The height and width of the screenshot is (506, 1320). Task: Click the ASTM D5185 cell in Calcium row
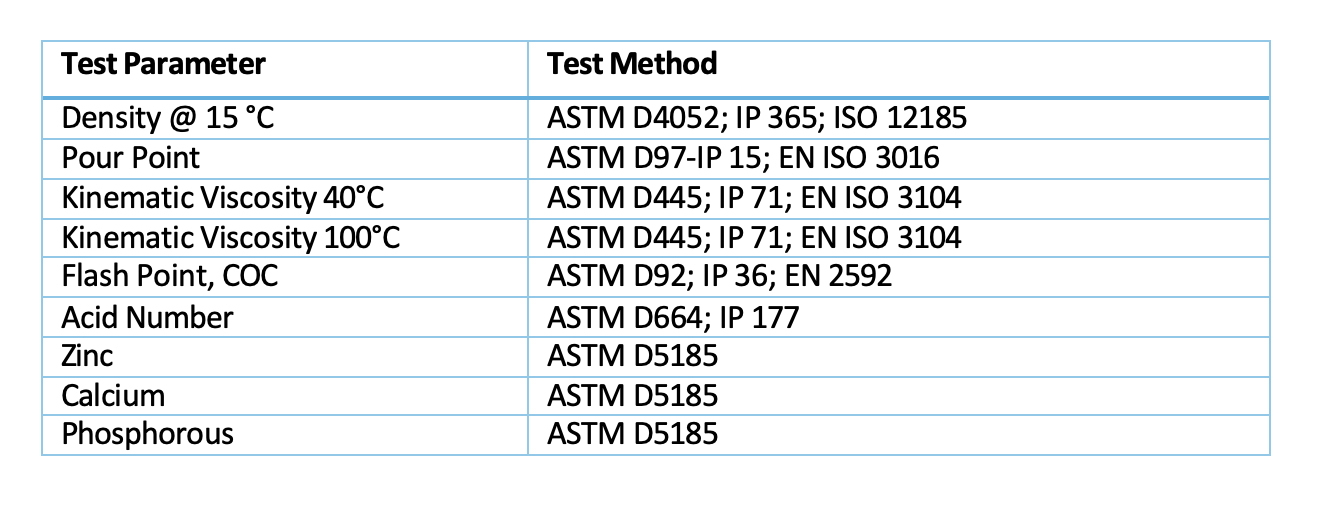pyautogui.click(x=633, y=395)
